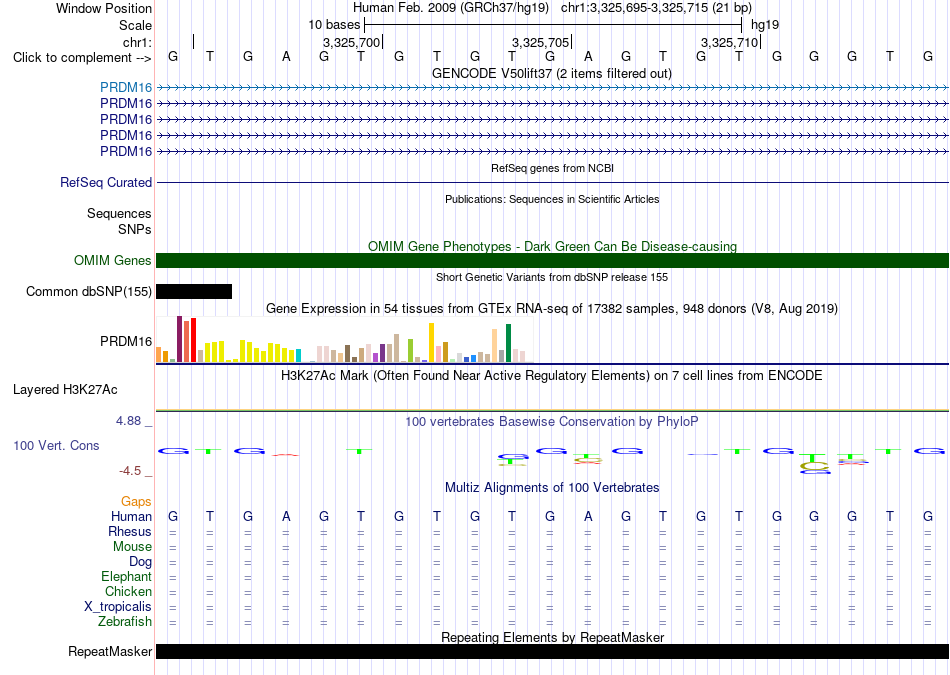Click the Common dbSNP(155) label
The image size is (950, 675).
click(x=89, y=291)
